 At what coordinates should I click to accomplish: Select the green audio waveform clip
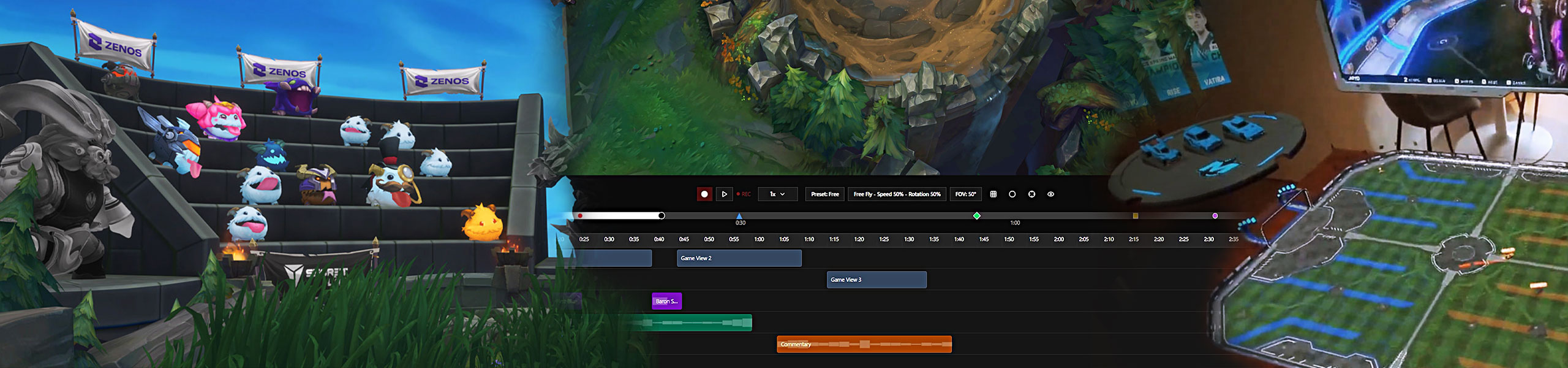pos(689,323)
